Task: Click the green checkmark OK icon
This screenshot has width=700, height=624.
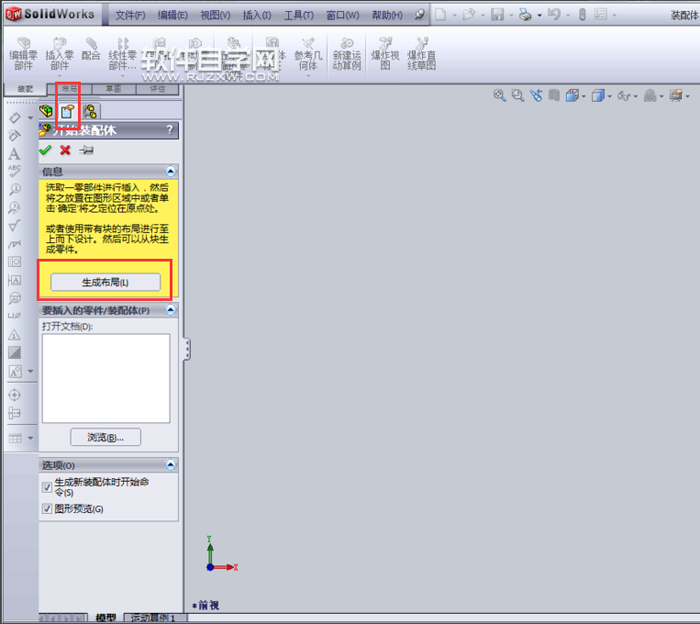Action: click(x=45, y=150)
